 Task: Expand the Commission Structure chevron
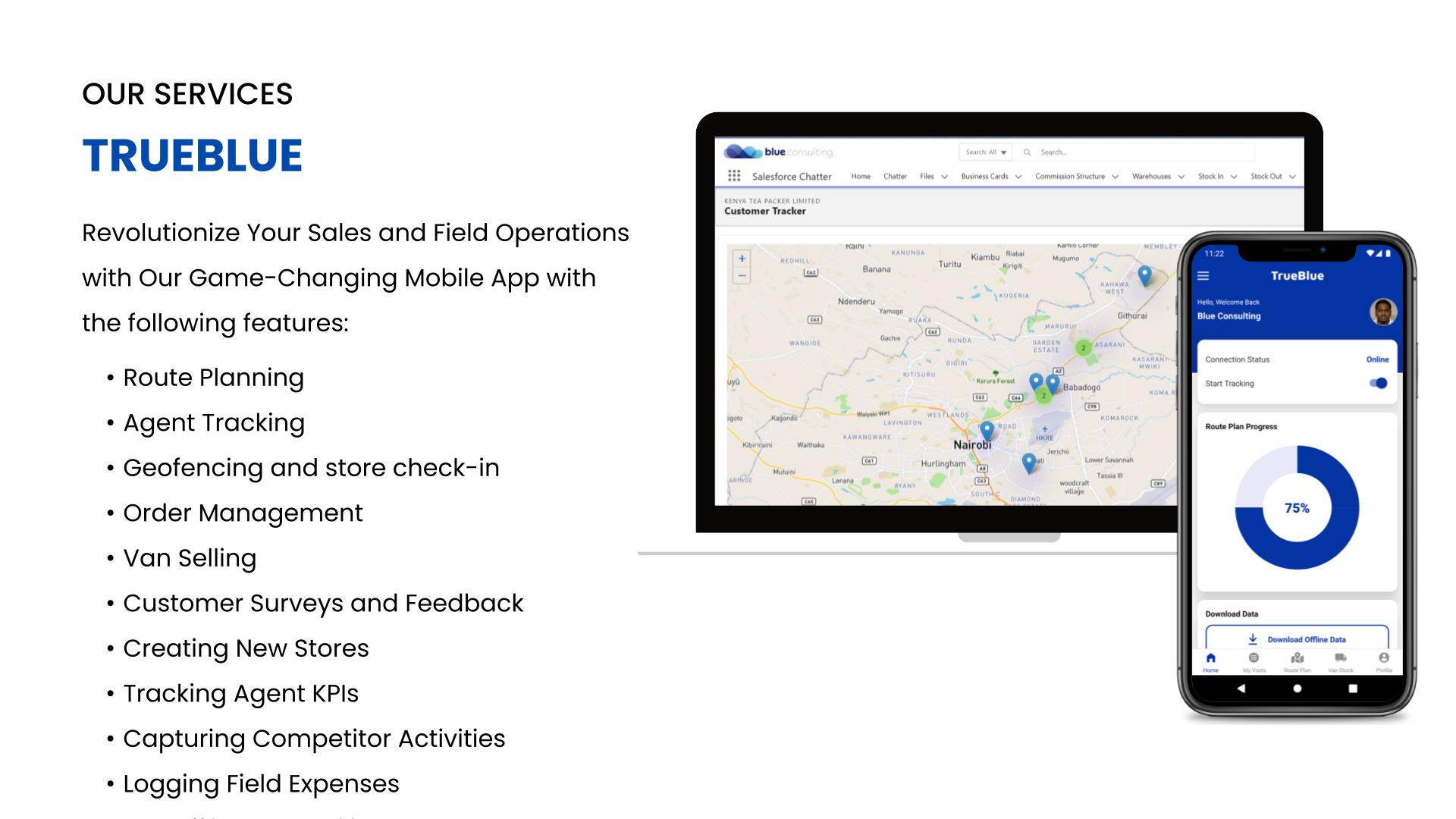coord(1115,177)
